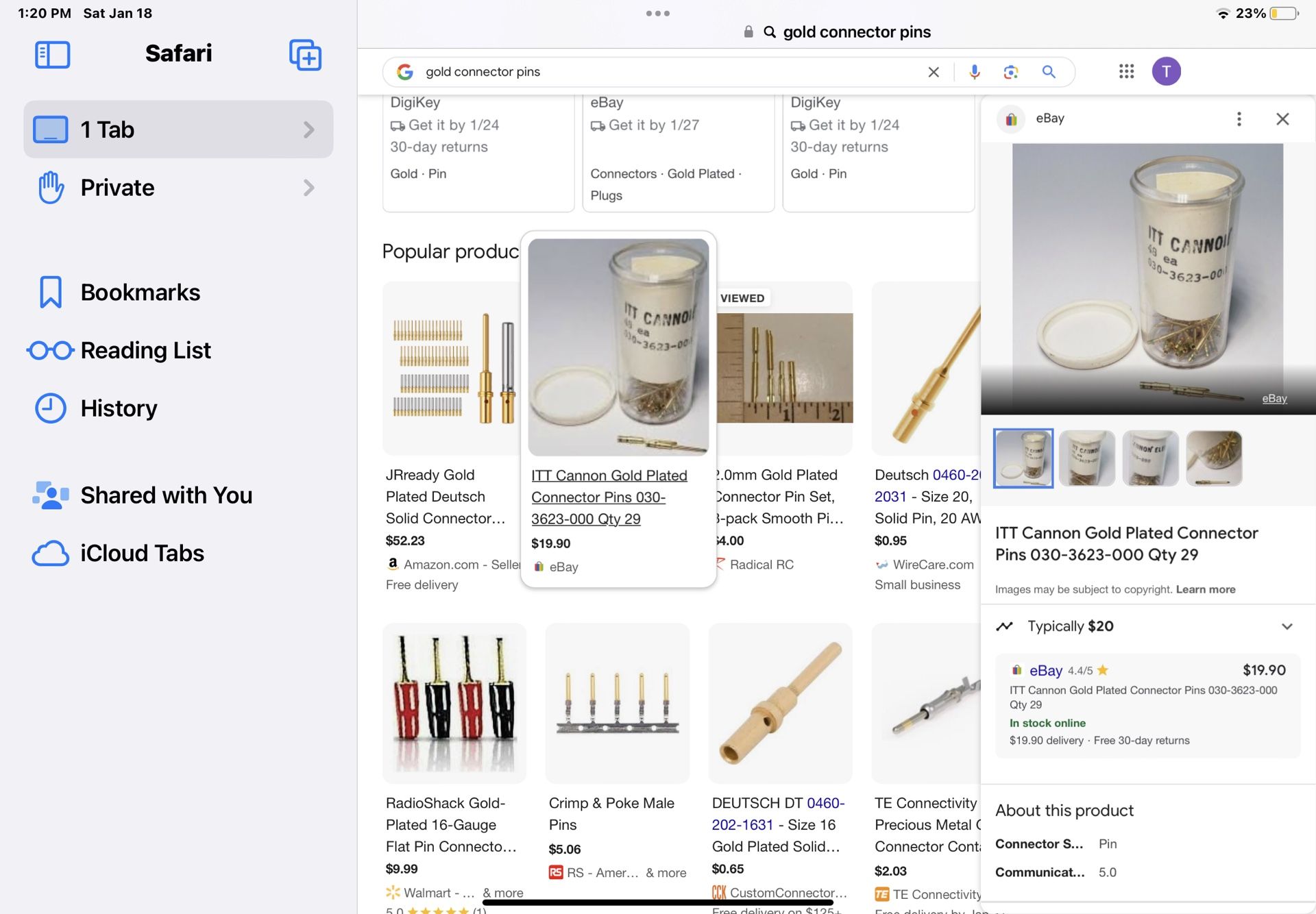Image resolution: width=1316 pixels, height=914 pixels.
Task: Expand the Private tab group
Action: [x=308, y=188]
